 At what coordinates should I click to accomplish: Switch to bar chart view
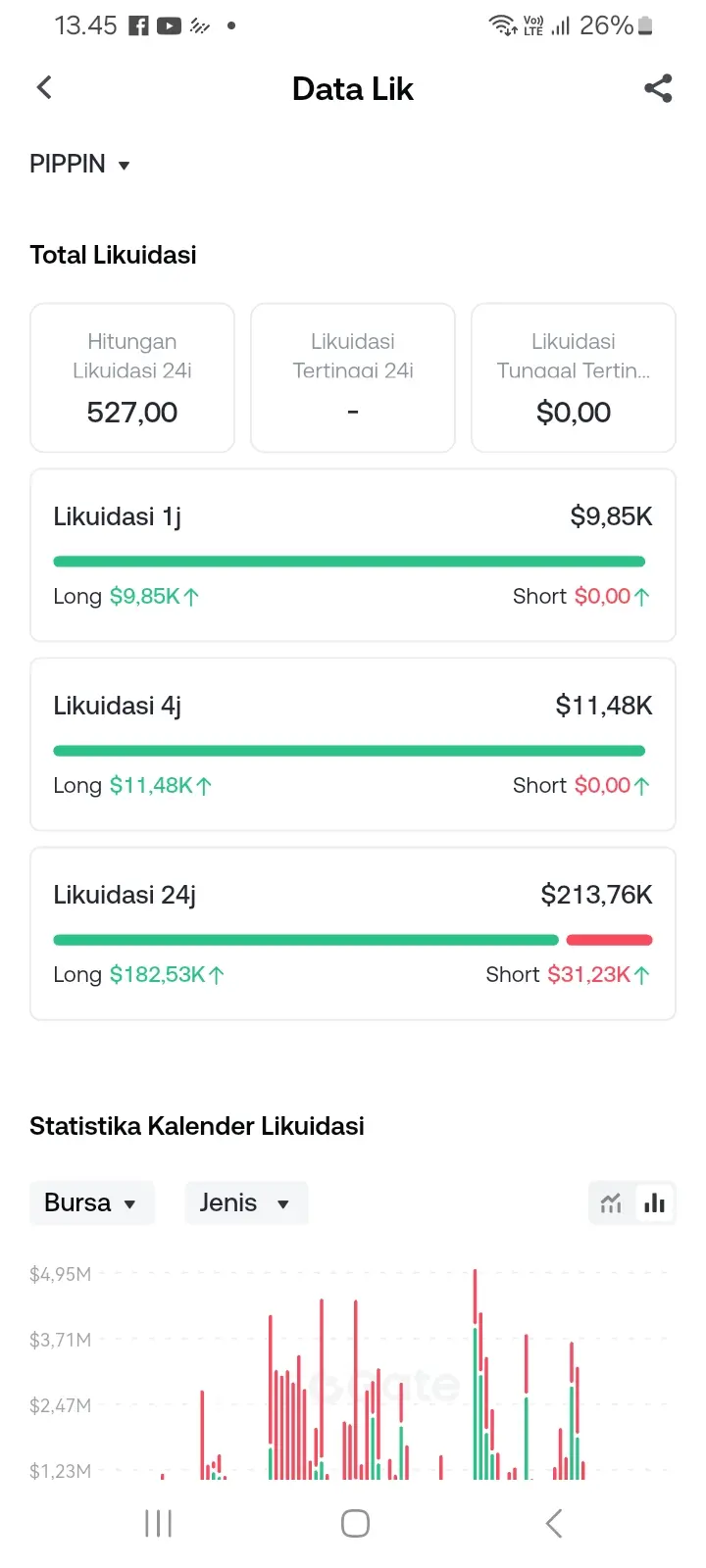pos(655,1203)
